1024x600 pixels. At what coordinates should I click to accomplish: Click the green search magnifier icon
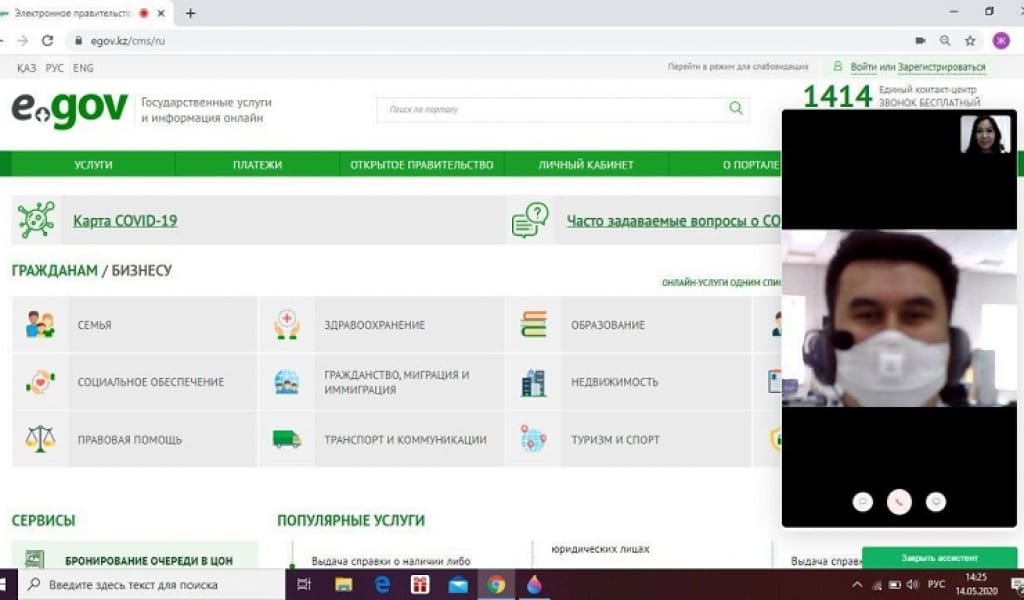pos(735,108)
